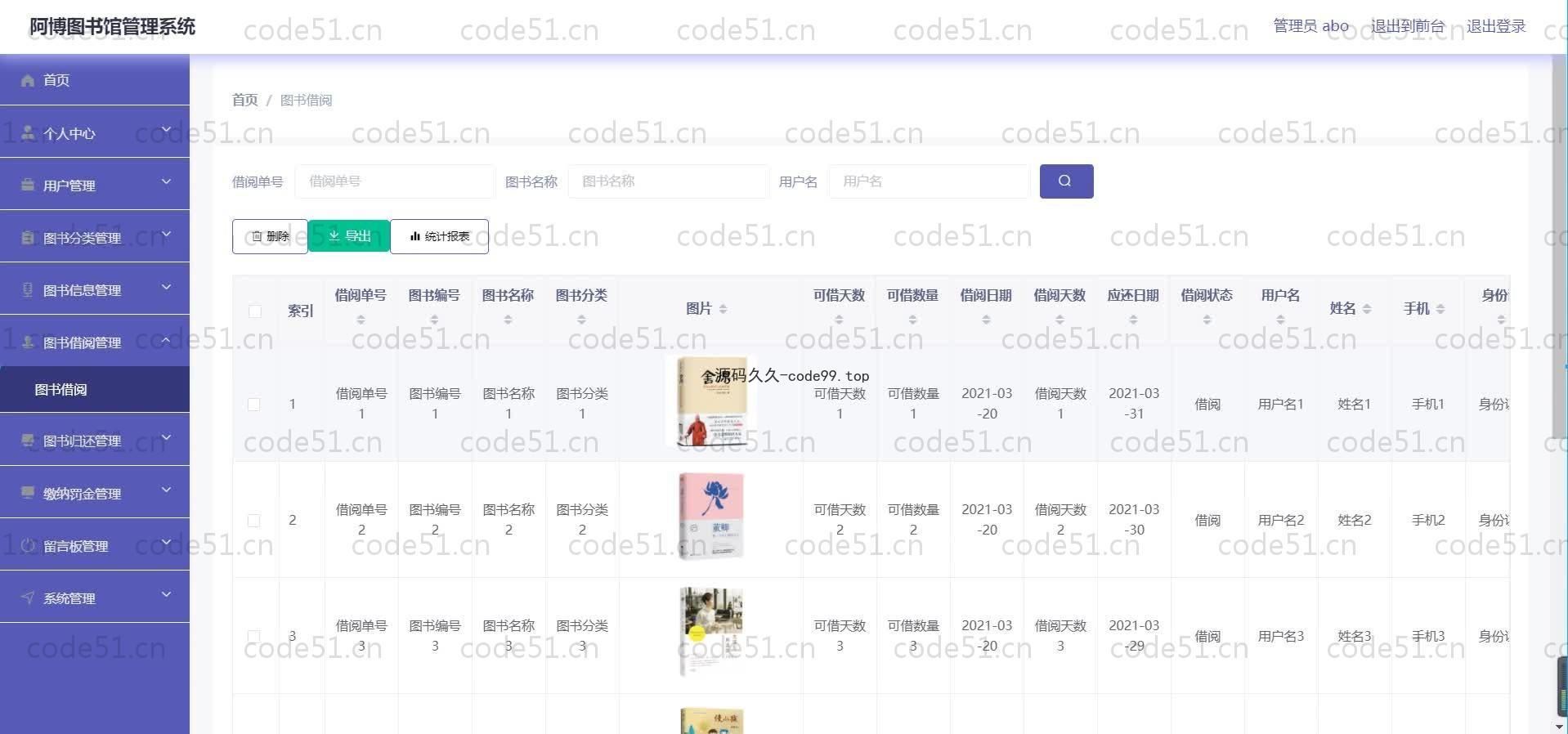
Task: Click the 用户名1 cell
Action: pyautogui.click(x=1280, y=404)
